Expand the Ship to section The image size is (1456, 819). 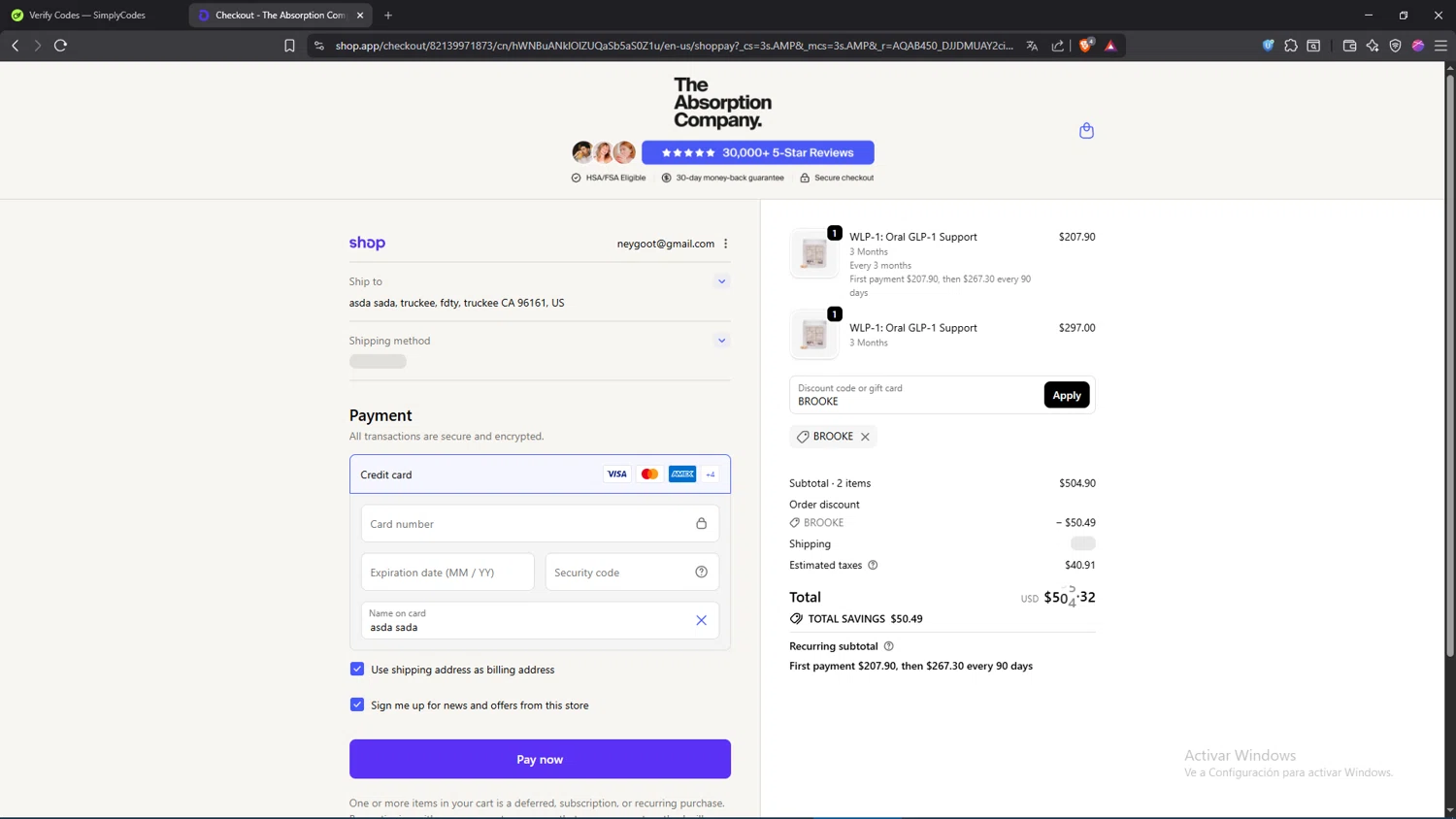(721, 281)
